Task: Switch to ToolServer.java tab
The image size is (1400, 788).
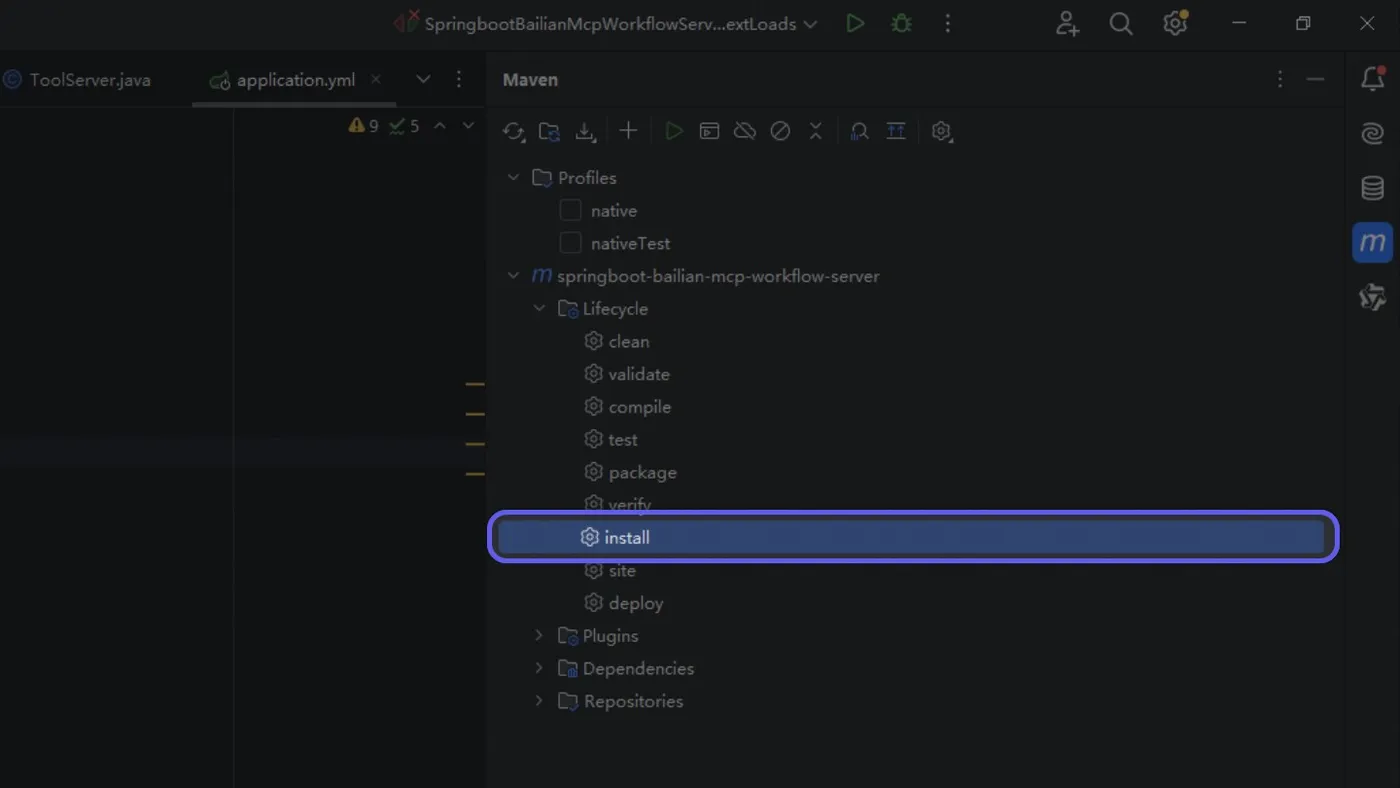Action: tap(78, 80)
